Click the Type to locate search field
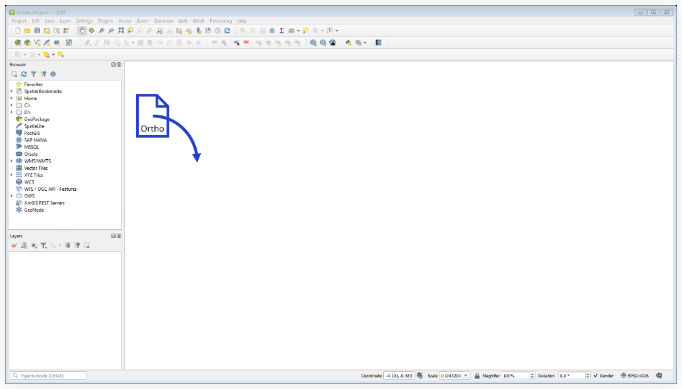The image size is (682, 389). pos(48,376)
